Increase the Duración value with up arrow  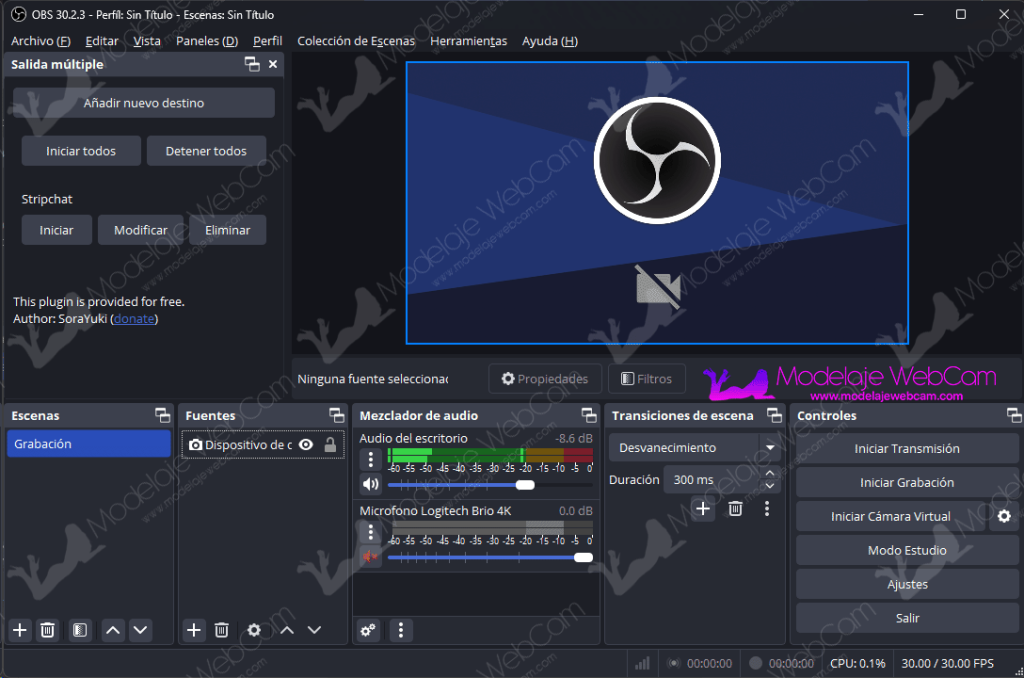(x=770, y=474)
